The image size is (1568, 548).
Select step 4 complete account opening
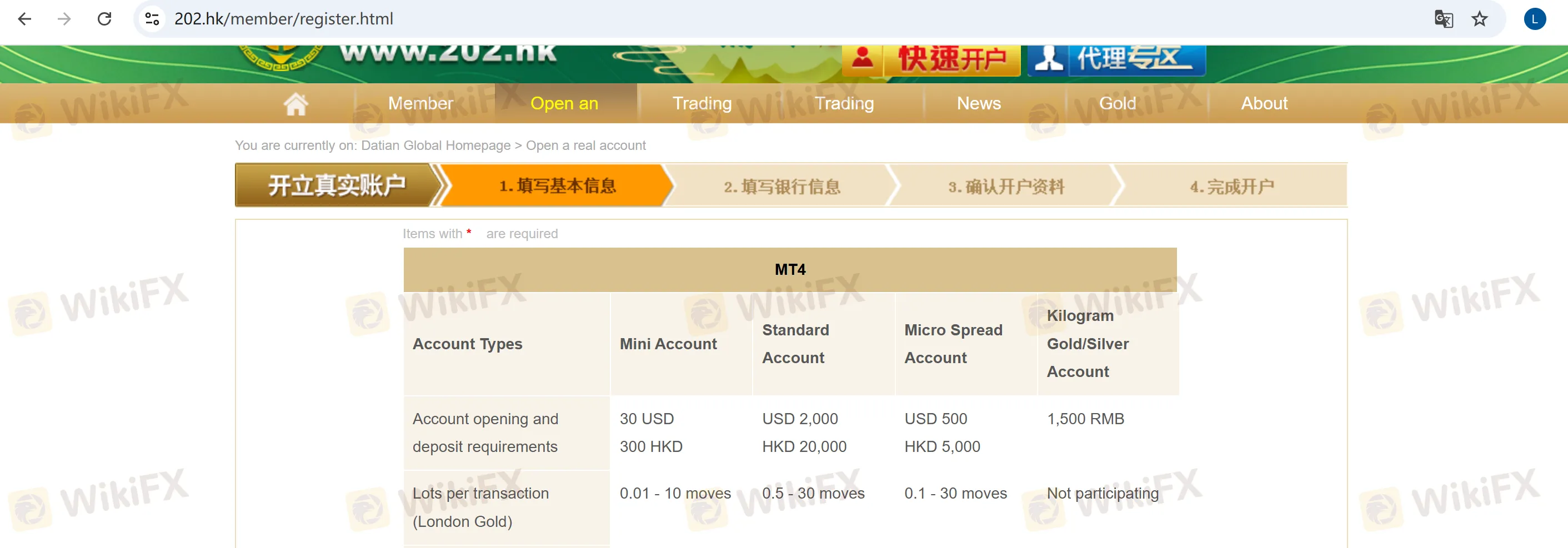point(1231,186)
